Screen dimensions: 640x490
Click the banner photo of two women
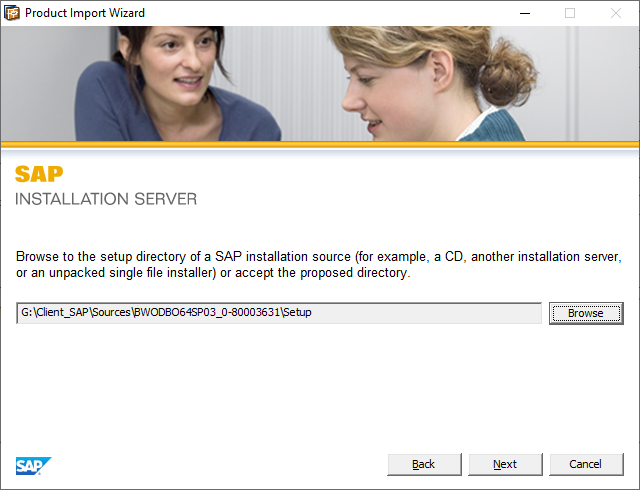(x=320, y=84)
